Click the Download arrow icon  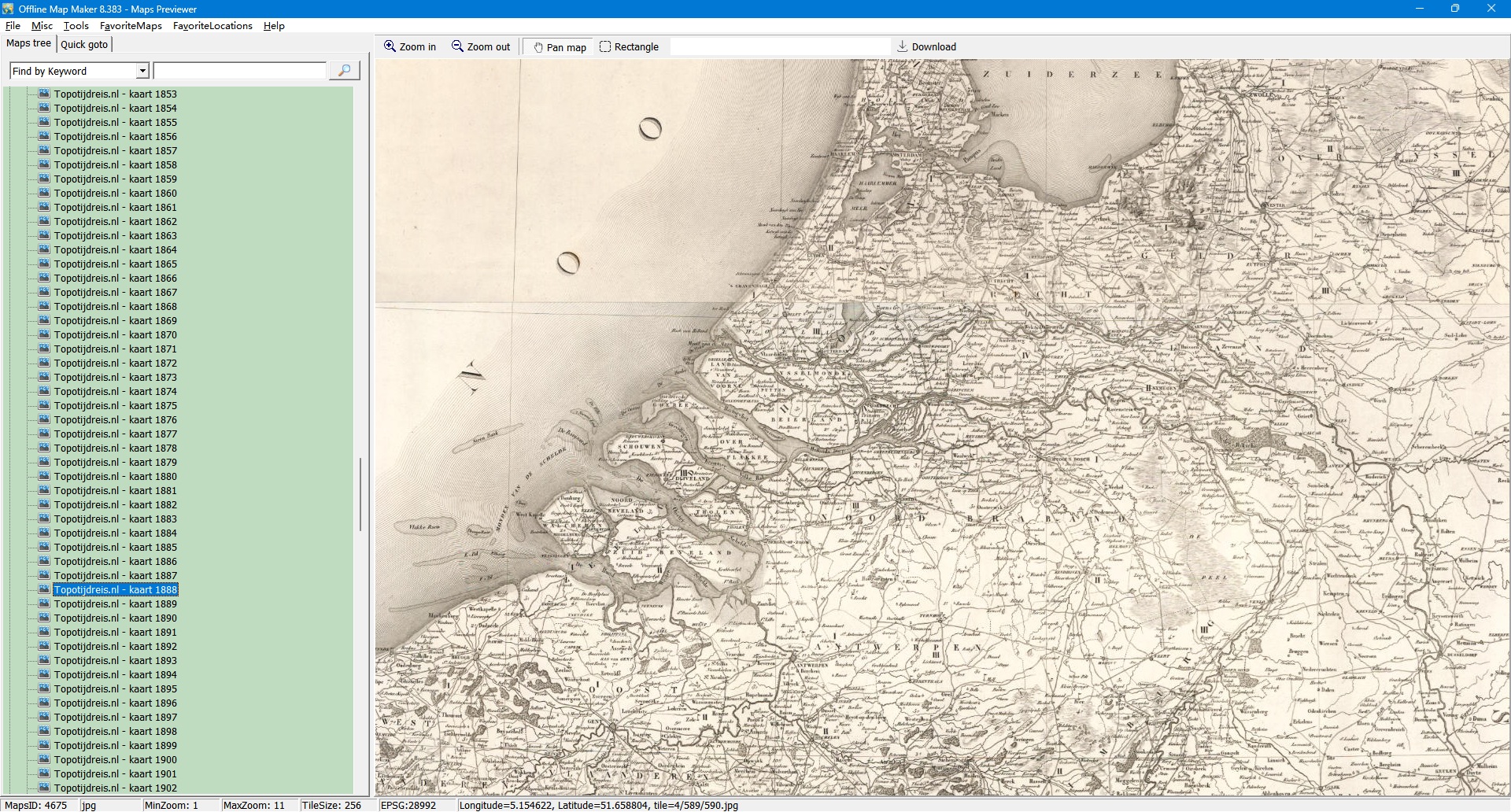click(x=903, y=46)
